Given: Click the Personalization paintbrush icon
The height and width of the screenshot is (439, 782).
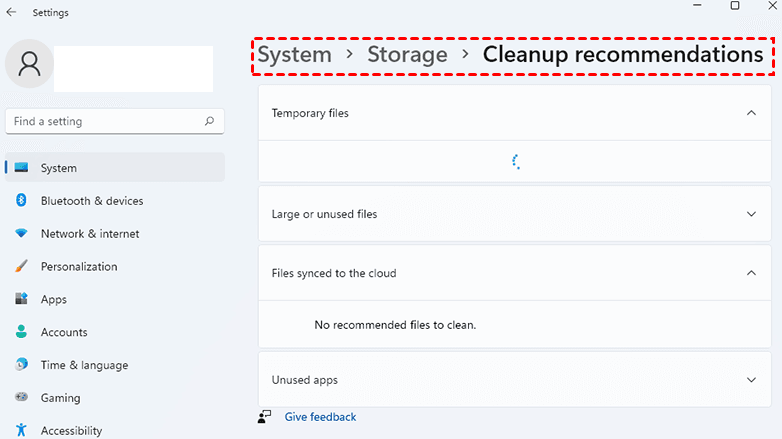Looking at the screenshot, I should (20, 267).
